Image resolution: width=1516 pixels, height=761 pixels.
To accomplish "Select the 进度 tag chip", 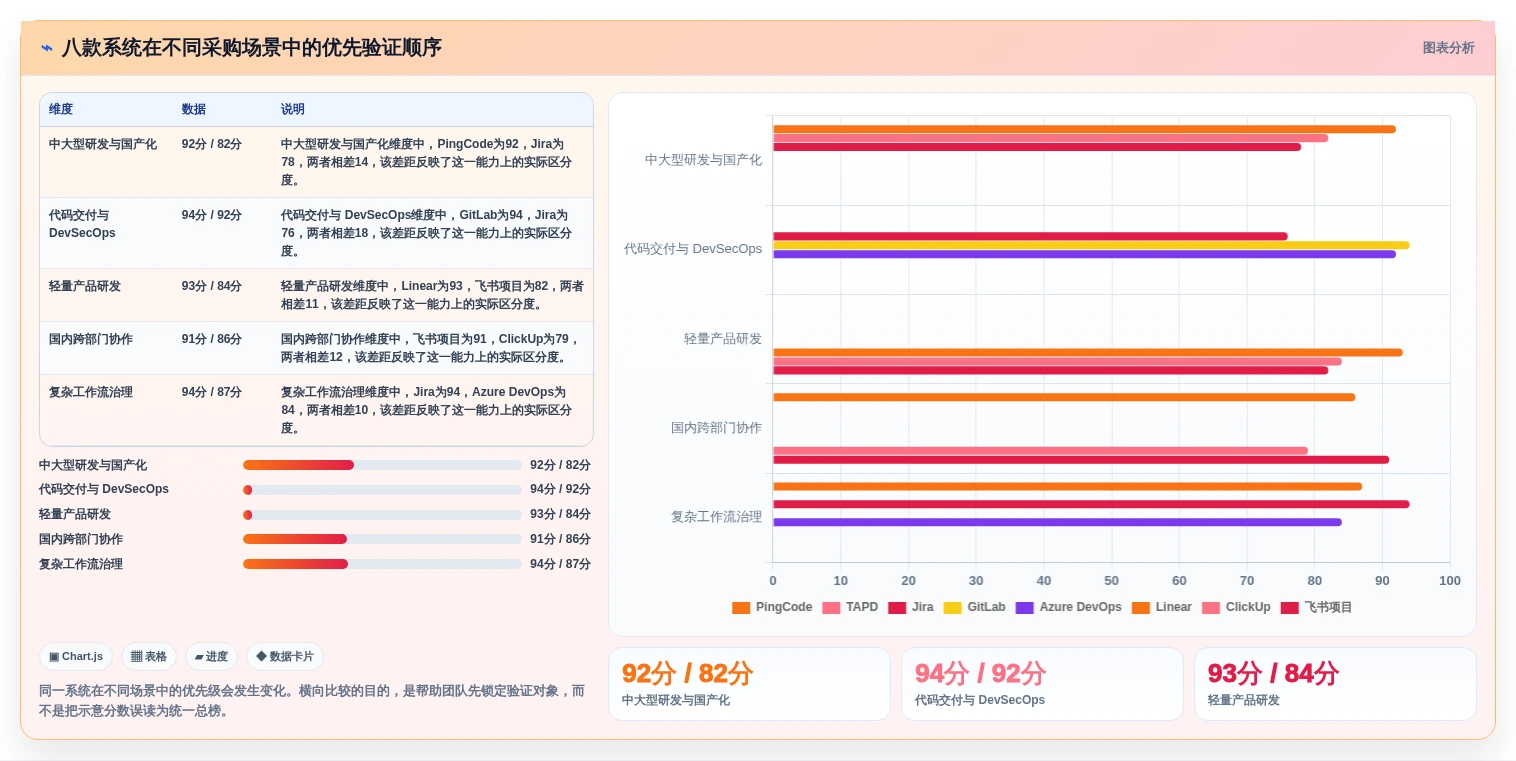I will [211, 657].
